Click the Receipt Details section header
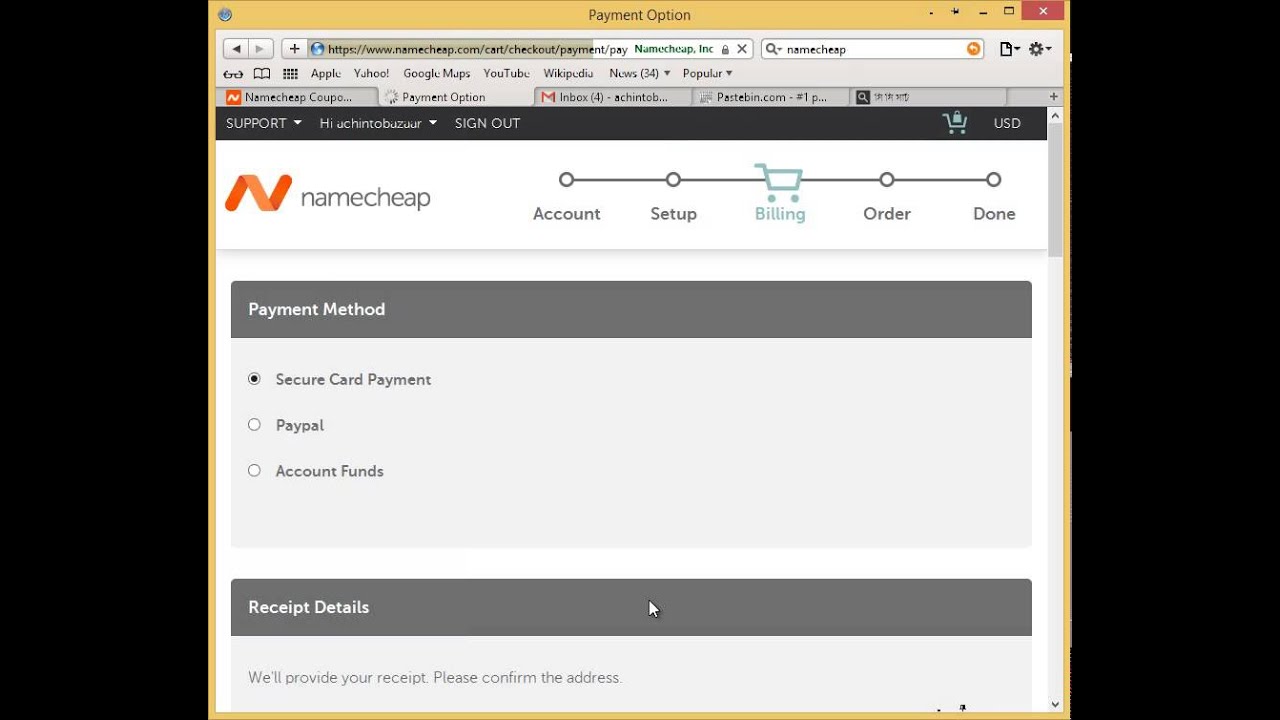Screen dimensions: 1280x720 pyautogui.click(x=631, y=607)
